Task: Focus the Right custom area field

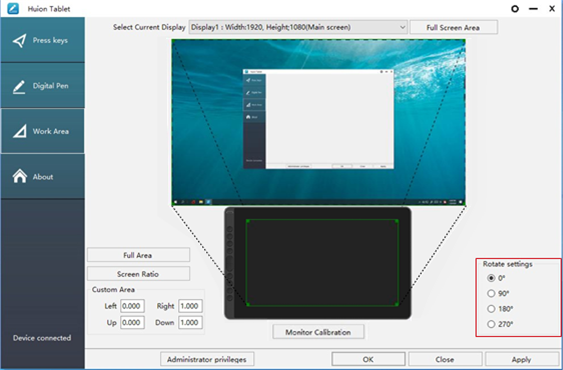Action: (190, 306)
